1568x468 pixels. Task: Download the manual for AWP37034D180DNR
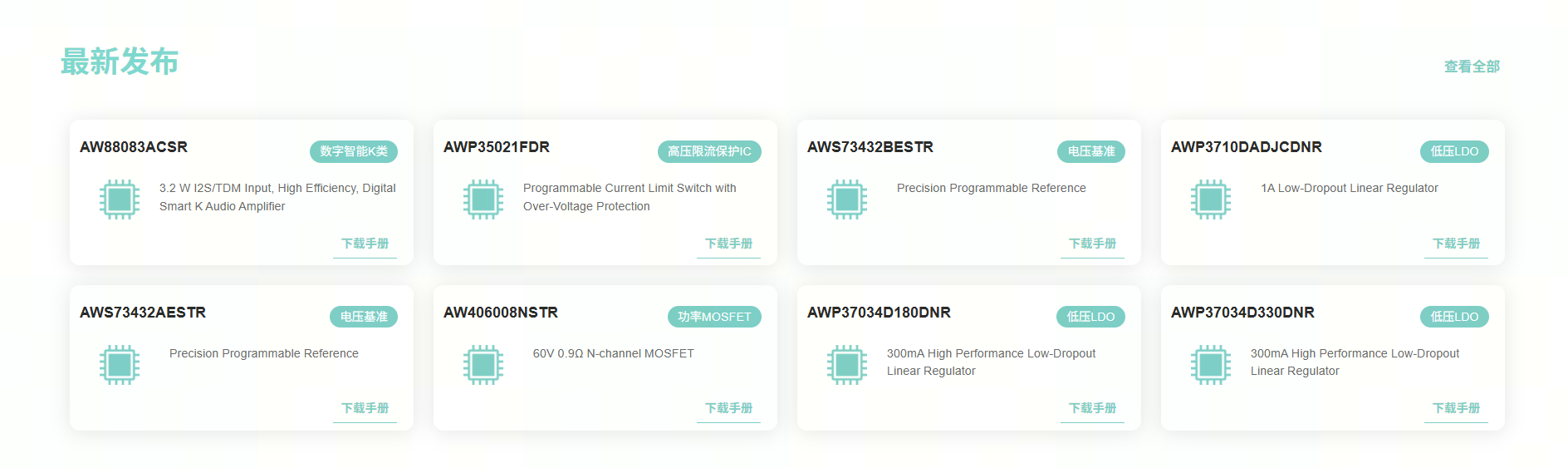[x=1092, y=408]
